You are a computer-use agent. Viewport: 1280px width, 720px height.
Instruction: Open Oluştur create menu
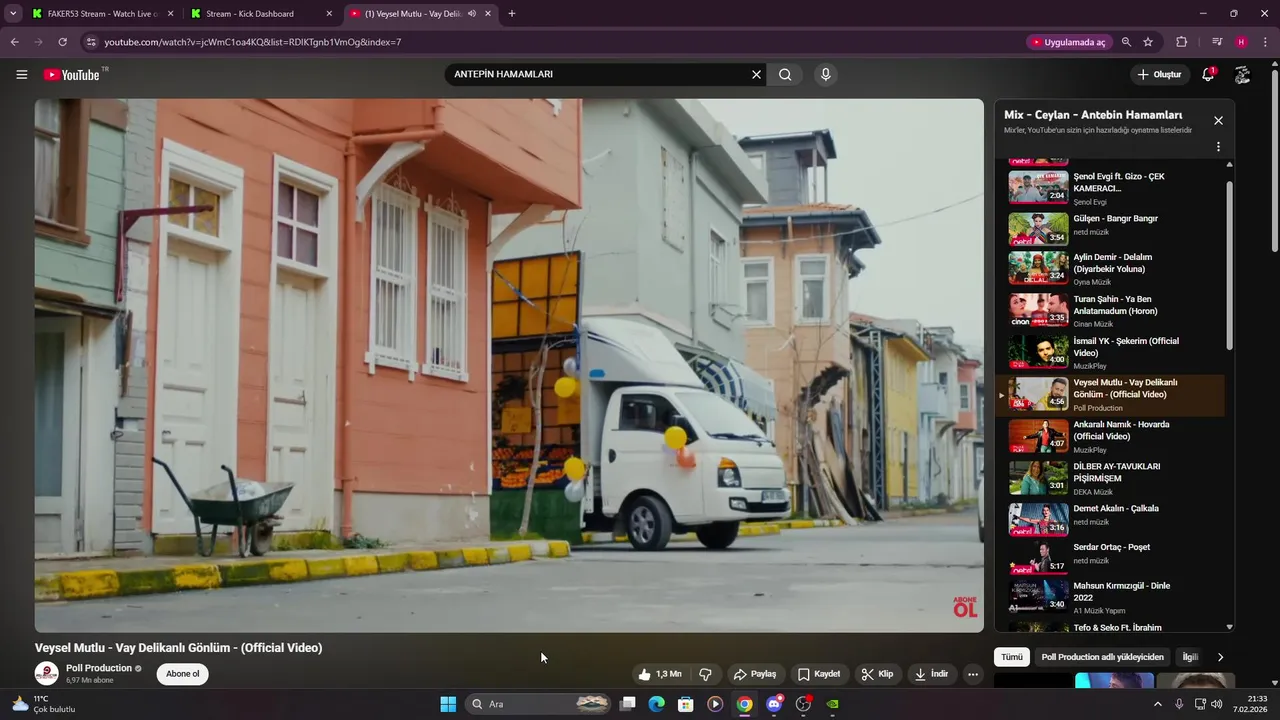pos(1160,75)
